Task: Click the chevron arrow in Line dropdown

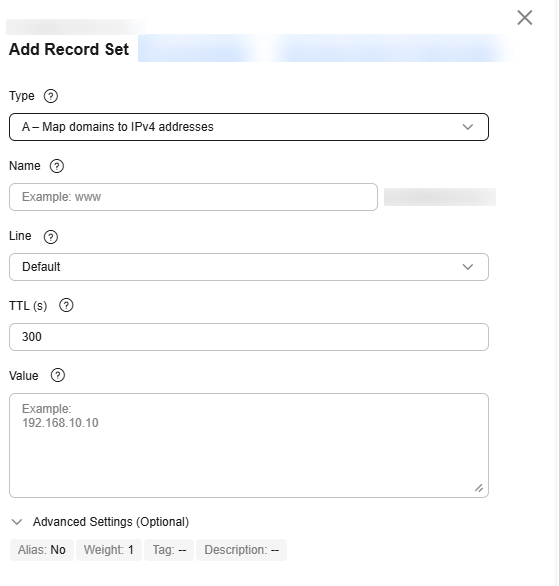Action: [x=468, y=267]
